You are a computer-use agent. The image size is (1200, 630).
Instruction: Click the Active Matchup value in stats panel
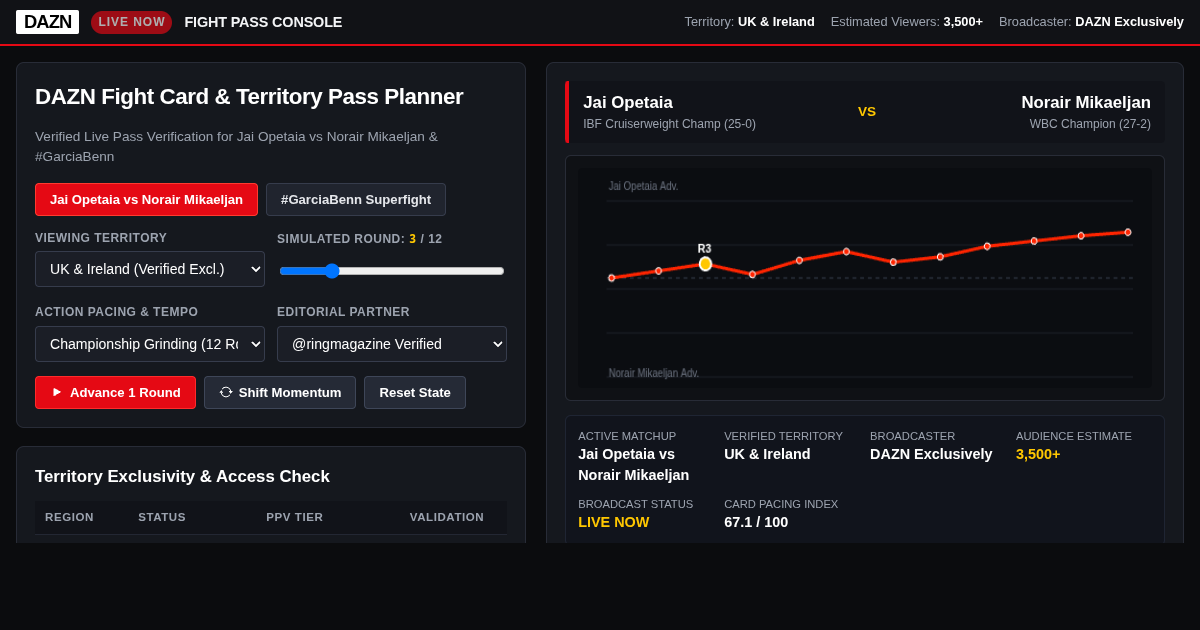pos(634,465)
